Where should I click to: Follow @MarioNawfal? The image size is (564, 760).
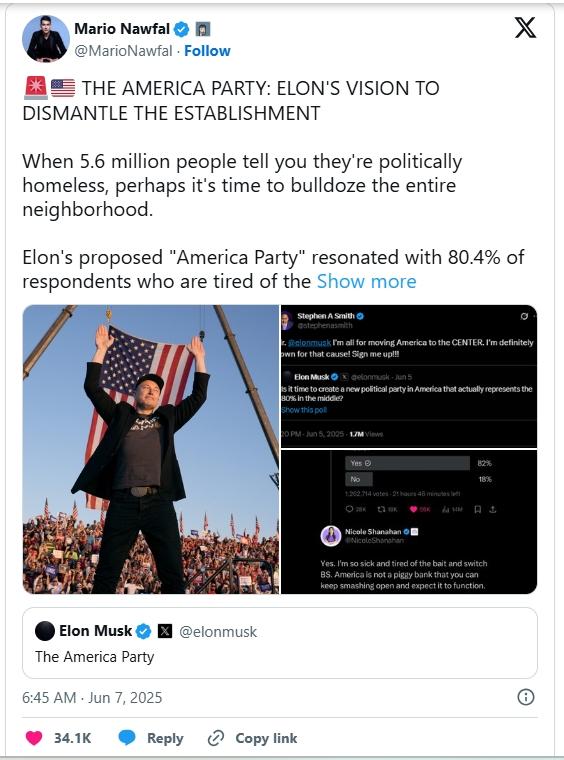pos(207,51)
